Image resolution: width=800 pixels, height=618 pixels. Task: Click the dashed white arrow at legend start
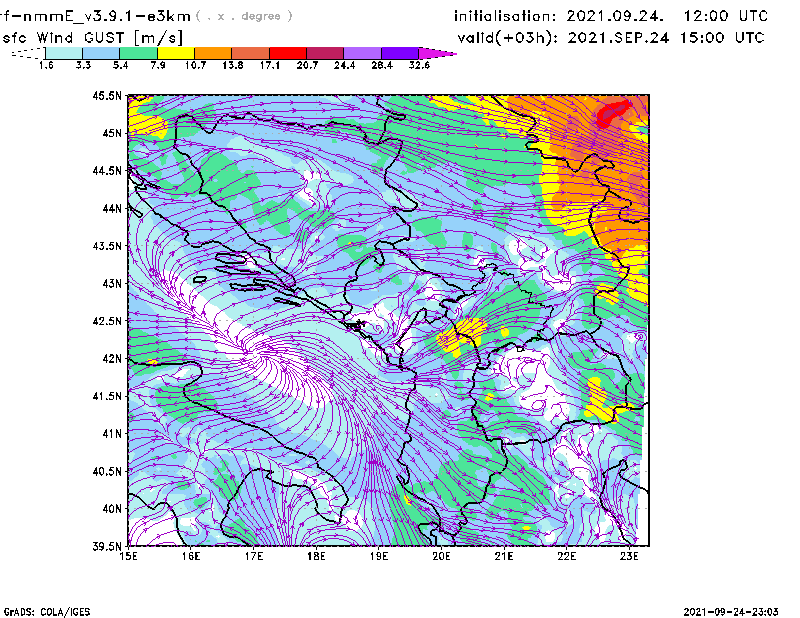point(28,53)
